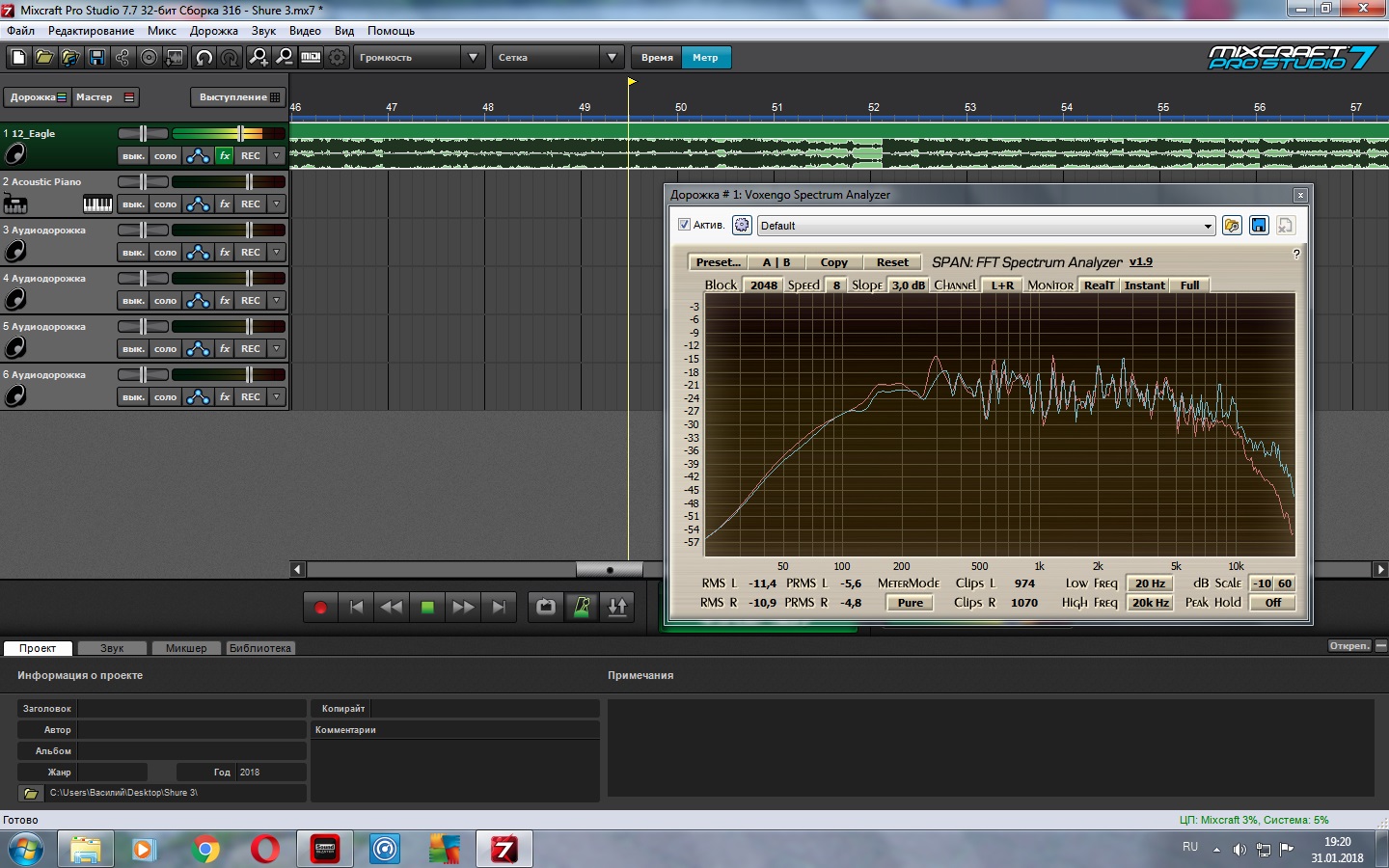Viewport: 1389px width, 868px height.
Task: Save the project with the floppy disk icon
Action: click(96, 58)
